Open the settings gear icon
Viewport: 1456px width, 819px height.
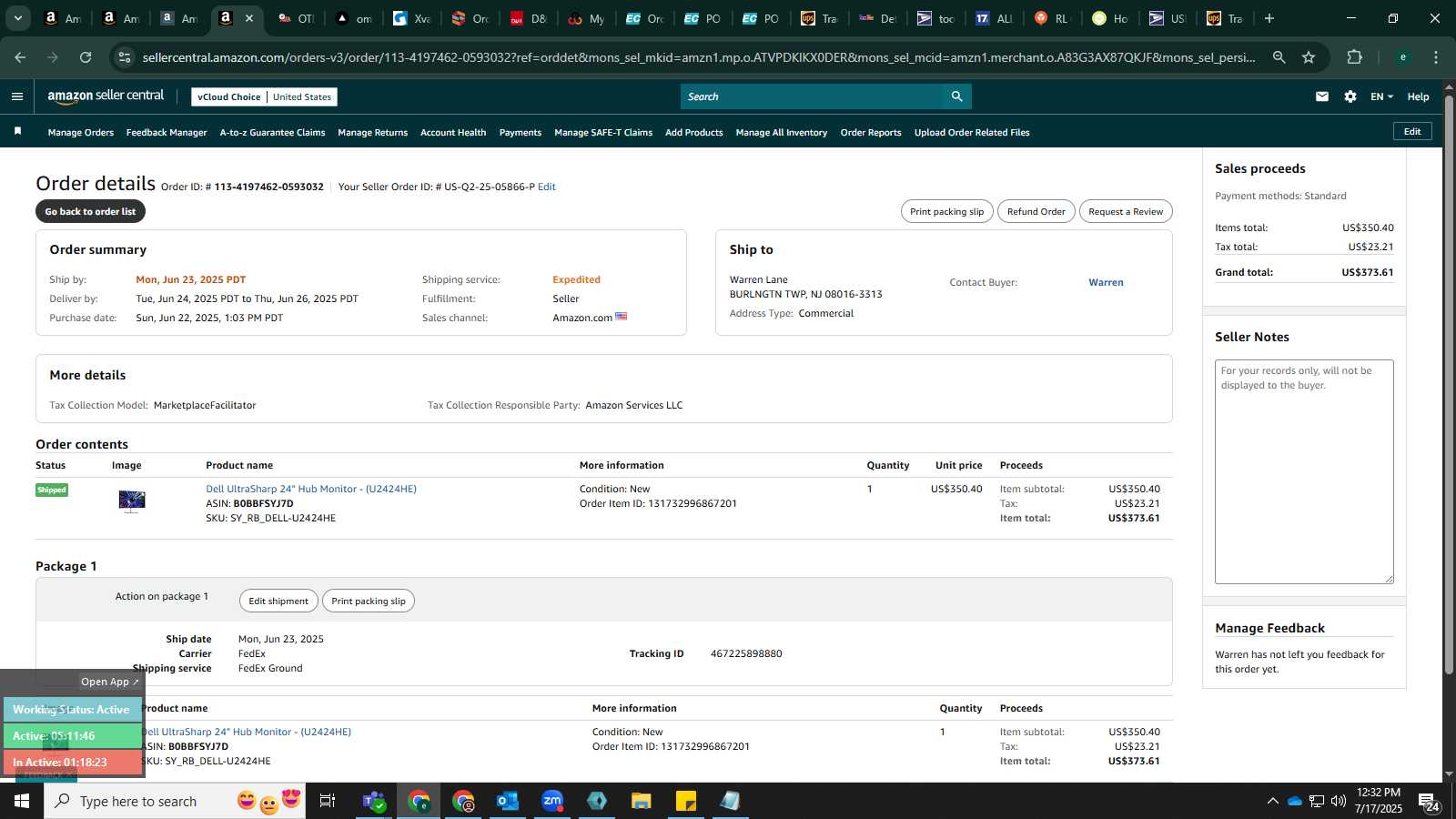pyautogui.click(x=1350, y=96)
